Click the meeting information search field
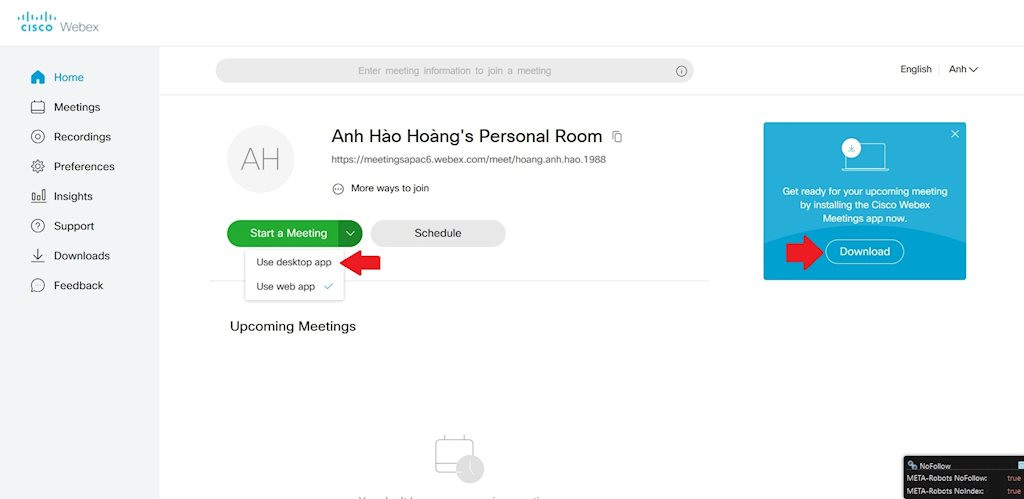This screenshot has height=499, width=1024. click(x=454, y=71)
